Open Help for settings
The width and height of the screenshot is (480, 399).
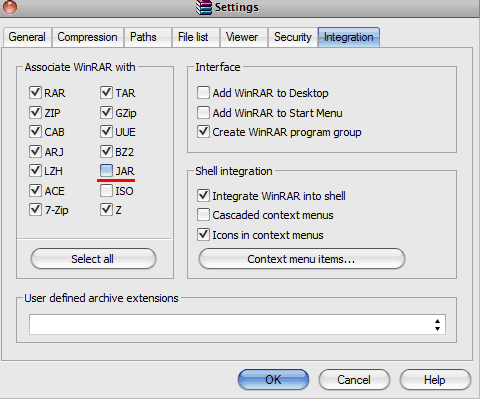pyautogui.click(x=435, y=380)
